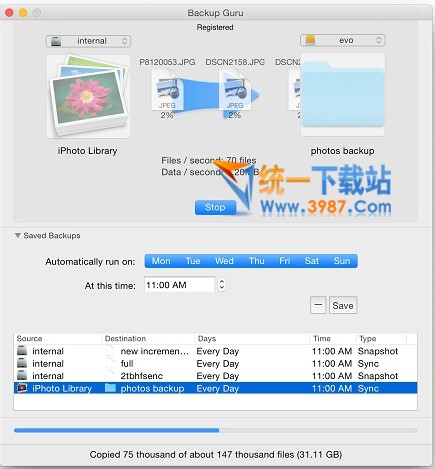Save the backup schedule

point(343,305)
